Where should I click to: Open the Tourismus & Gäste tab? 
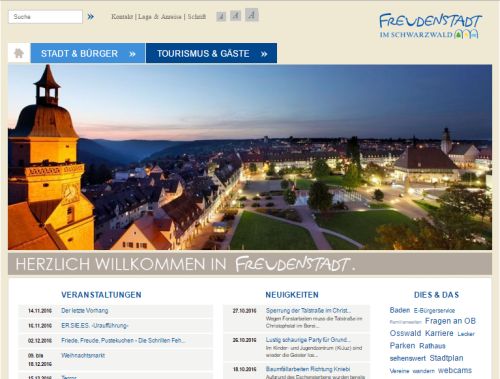pyautogui.click(x=211, y=53)
